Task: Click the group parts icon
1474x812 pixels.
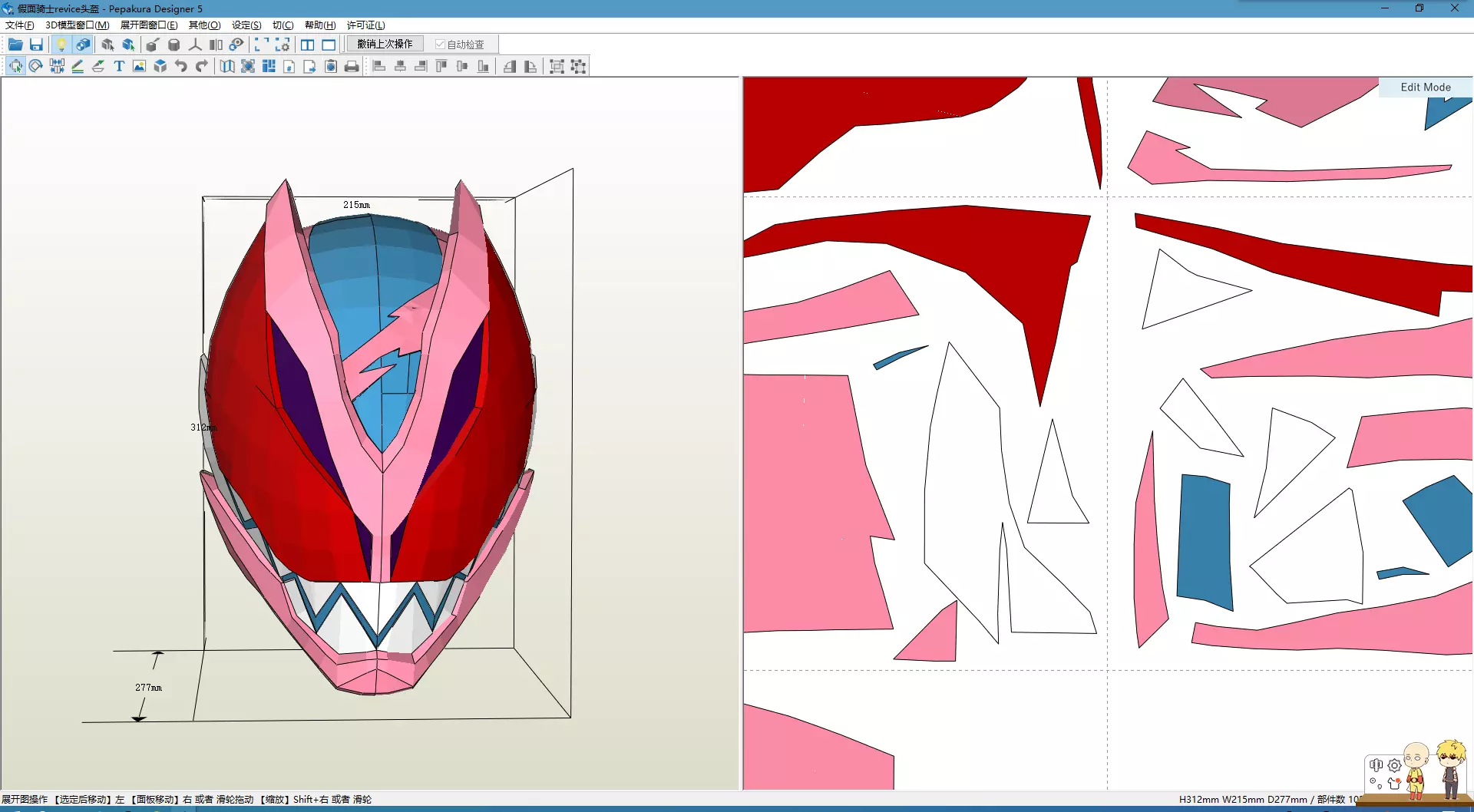Action: click(557, 66)
